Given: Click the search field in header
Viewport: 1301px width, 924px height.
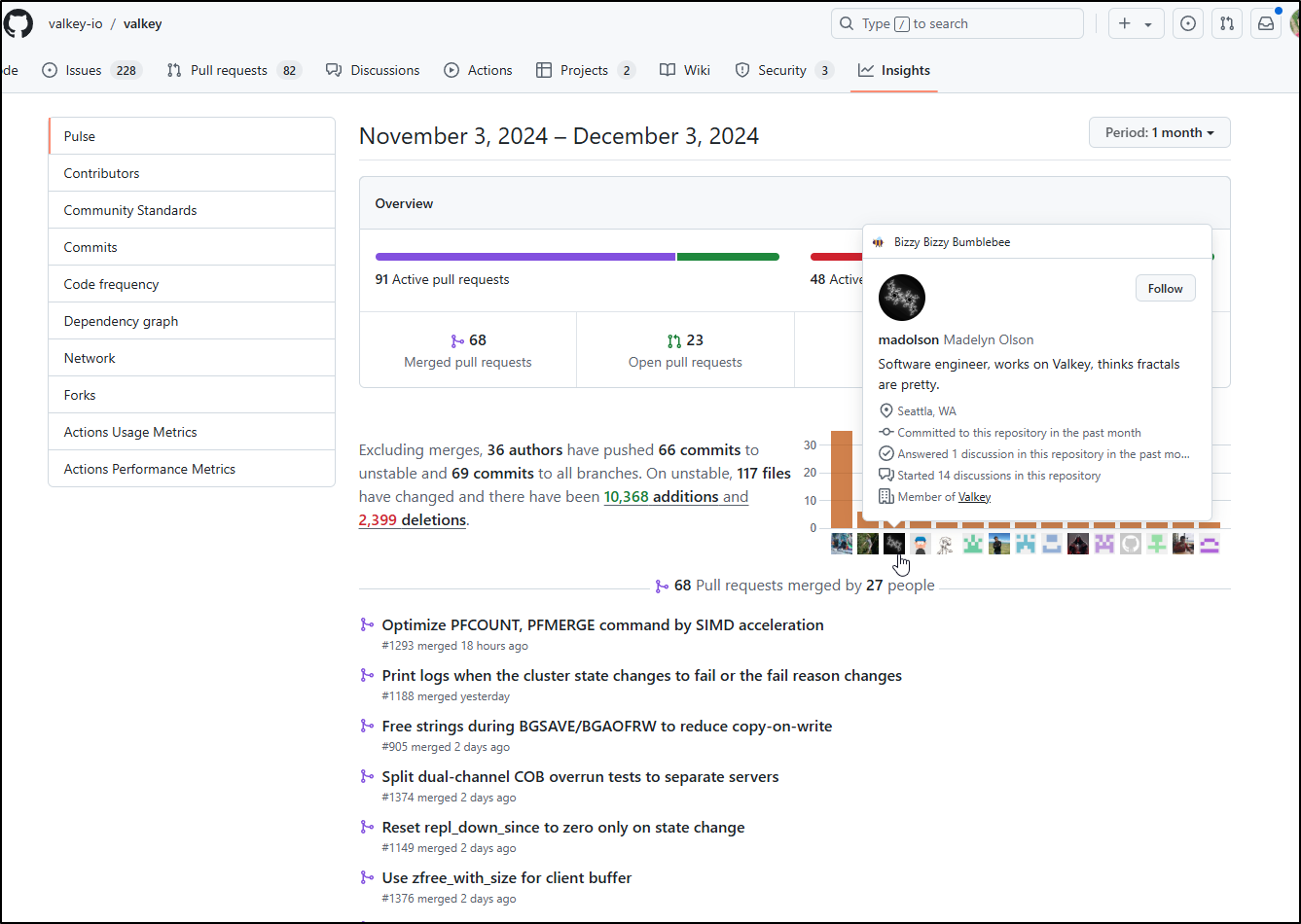Looking at the screenshot, I should (x=957, y=23).
